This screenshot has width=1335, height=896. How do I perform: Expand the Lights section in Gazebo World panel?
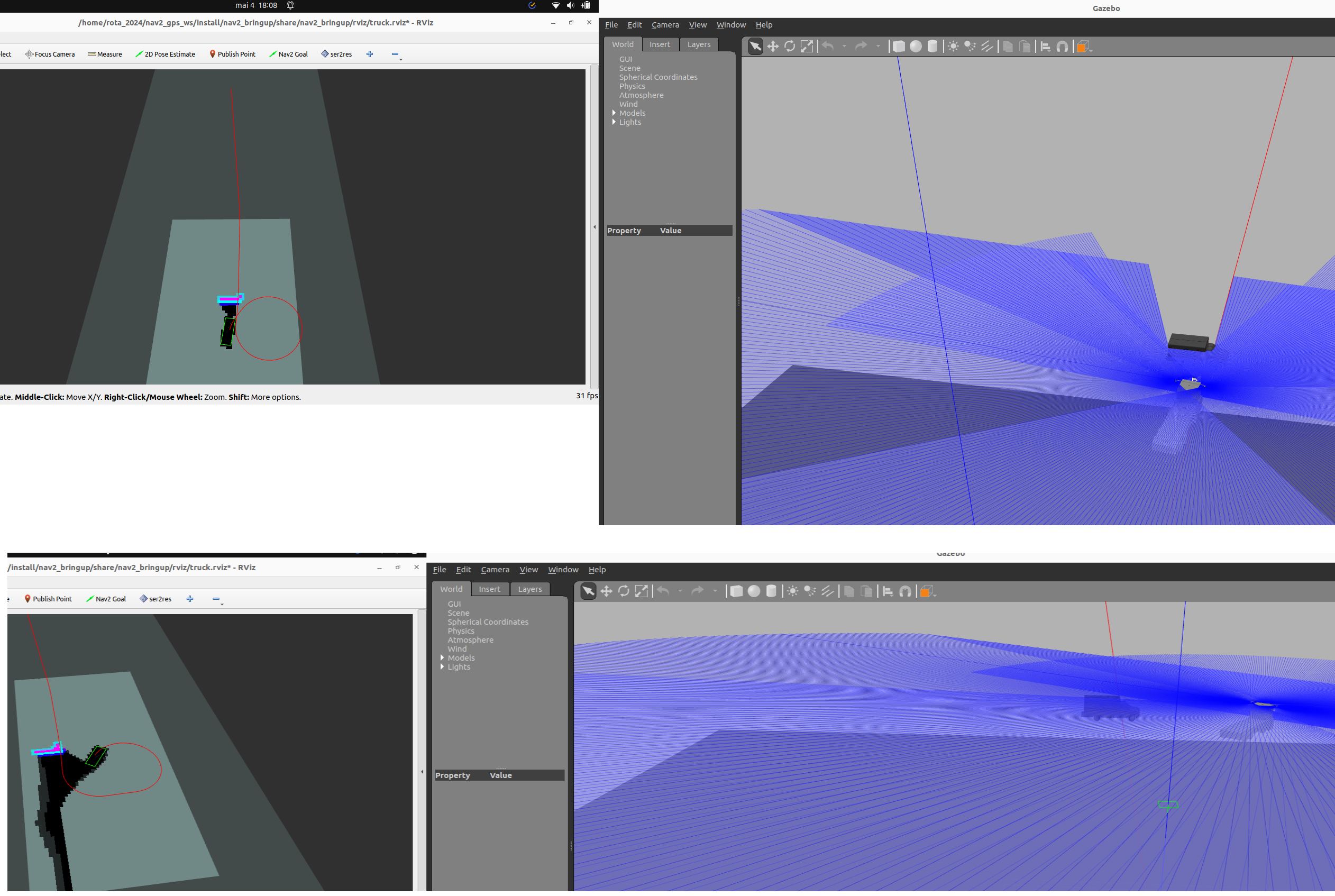click(614, 122)
